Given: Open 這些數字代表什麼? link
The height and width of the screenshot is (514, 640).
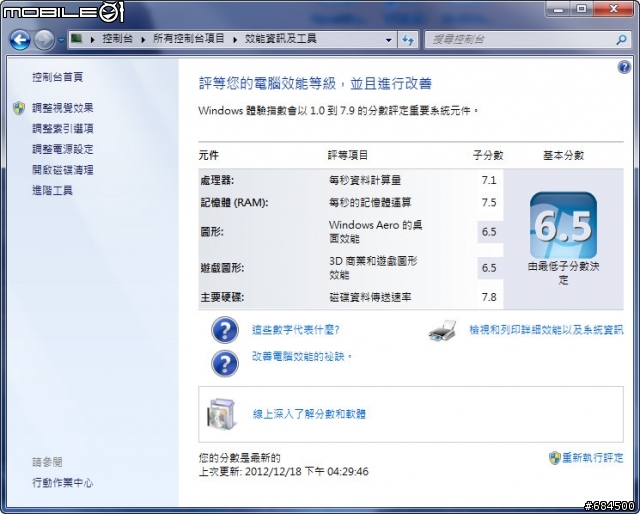Looking at the screenshot, I should pyautogui.click(x=296, y=330).
